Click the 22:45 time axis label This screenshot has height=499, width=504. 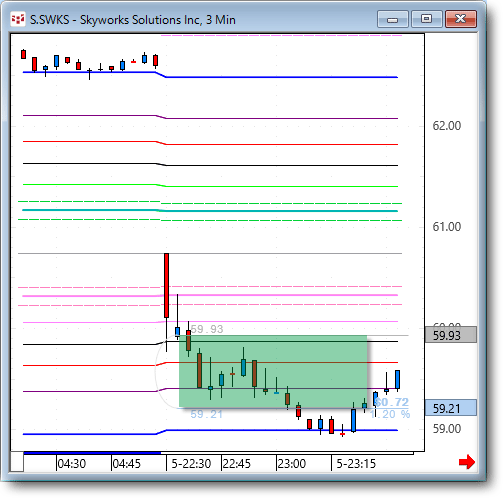(236, 463)
